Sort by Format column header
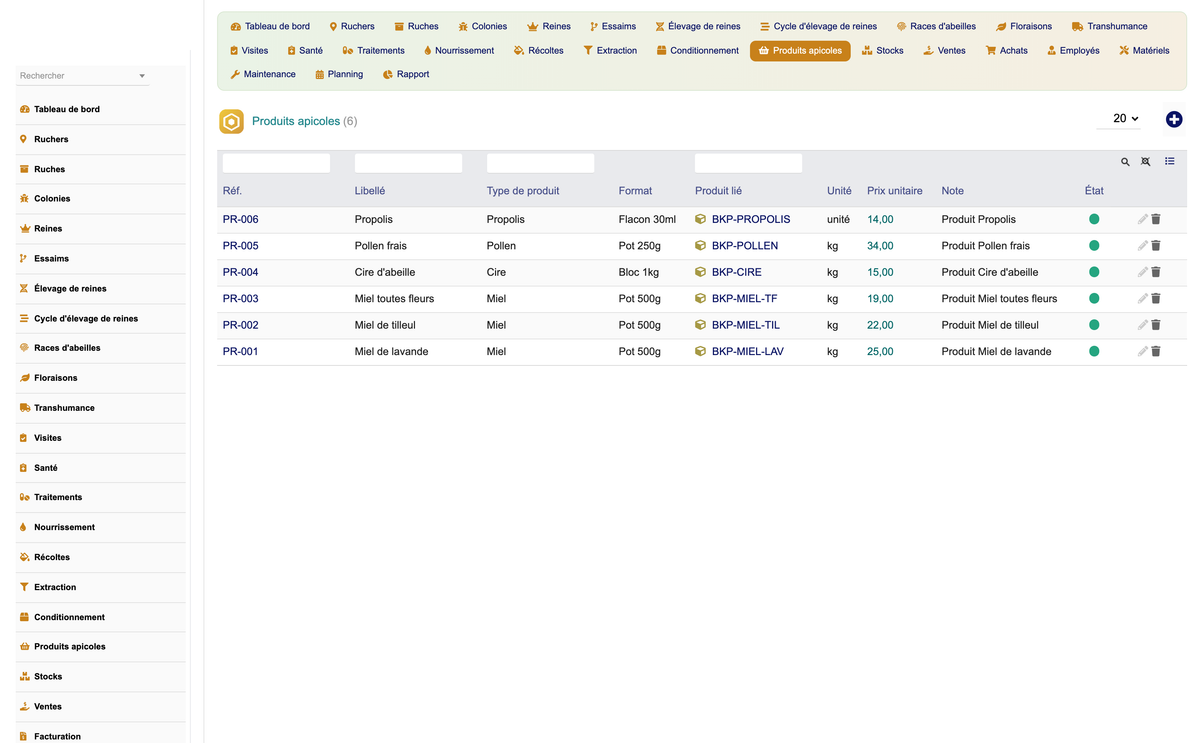The height and width of the screenshot is (743, 1200). (635, 191)
